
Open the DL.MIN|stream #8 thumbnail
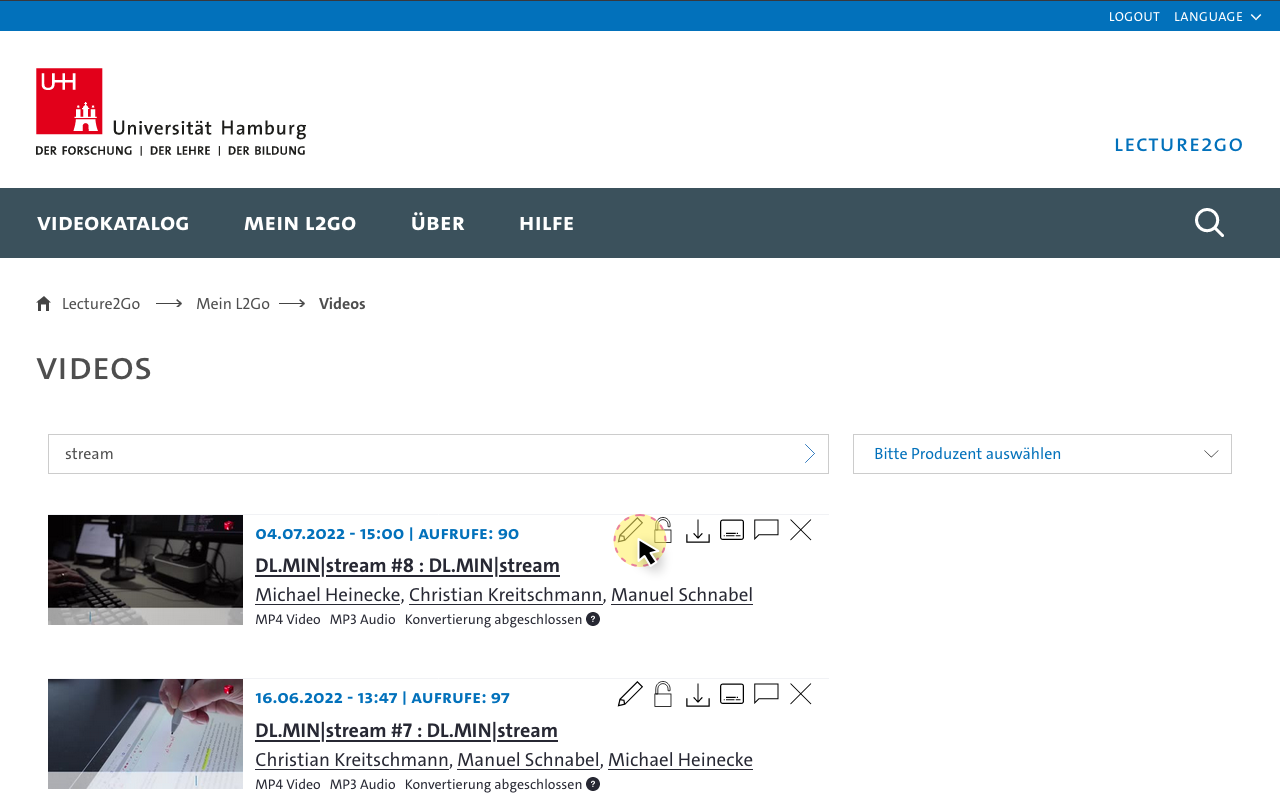[x=145, y=570]
